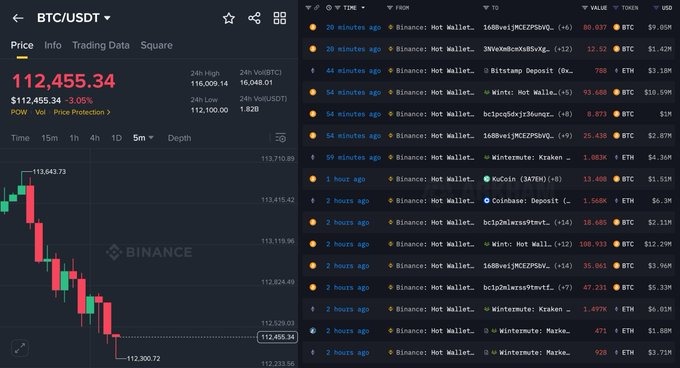
Task: Open the chart indicator settings icon
Action: [x=281, y=138]
